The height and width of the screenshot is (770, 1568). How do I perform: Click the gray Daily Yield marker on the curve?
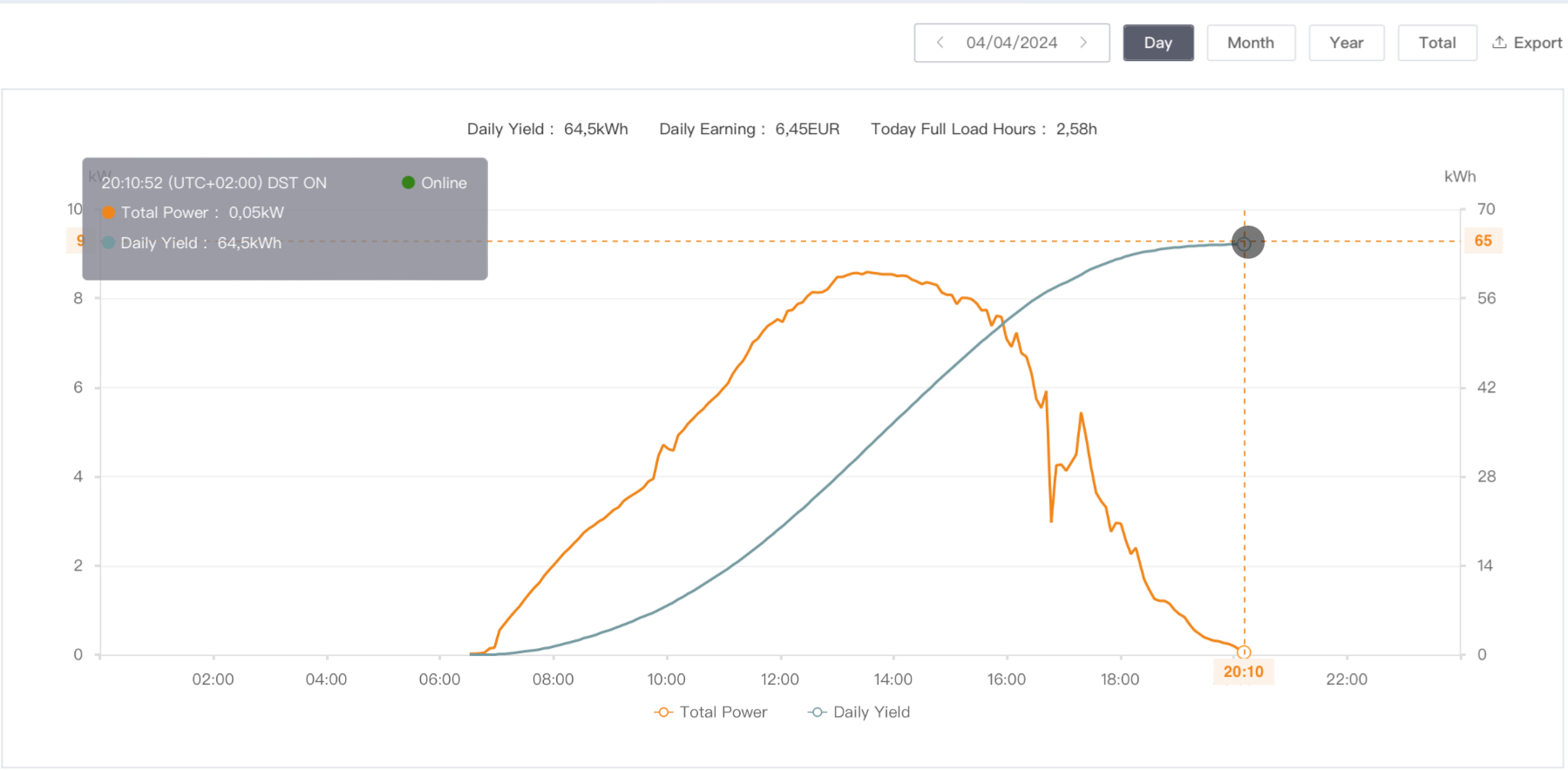(x=1247, y=243)
